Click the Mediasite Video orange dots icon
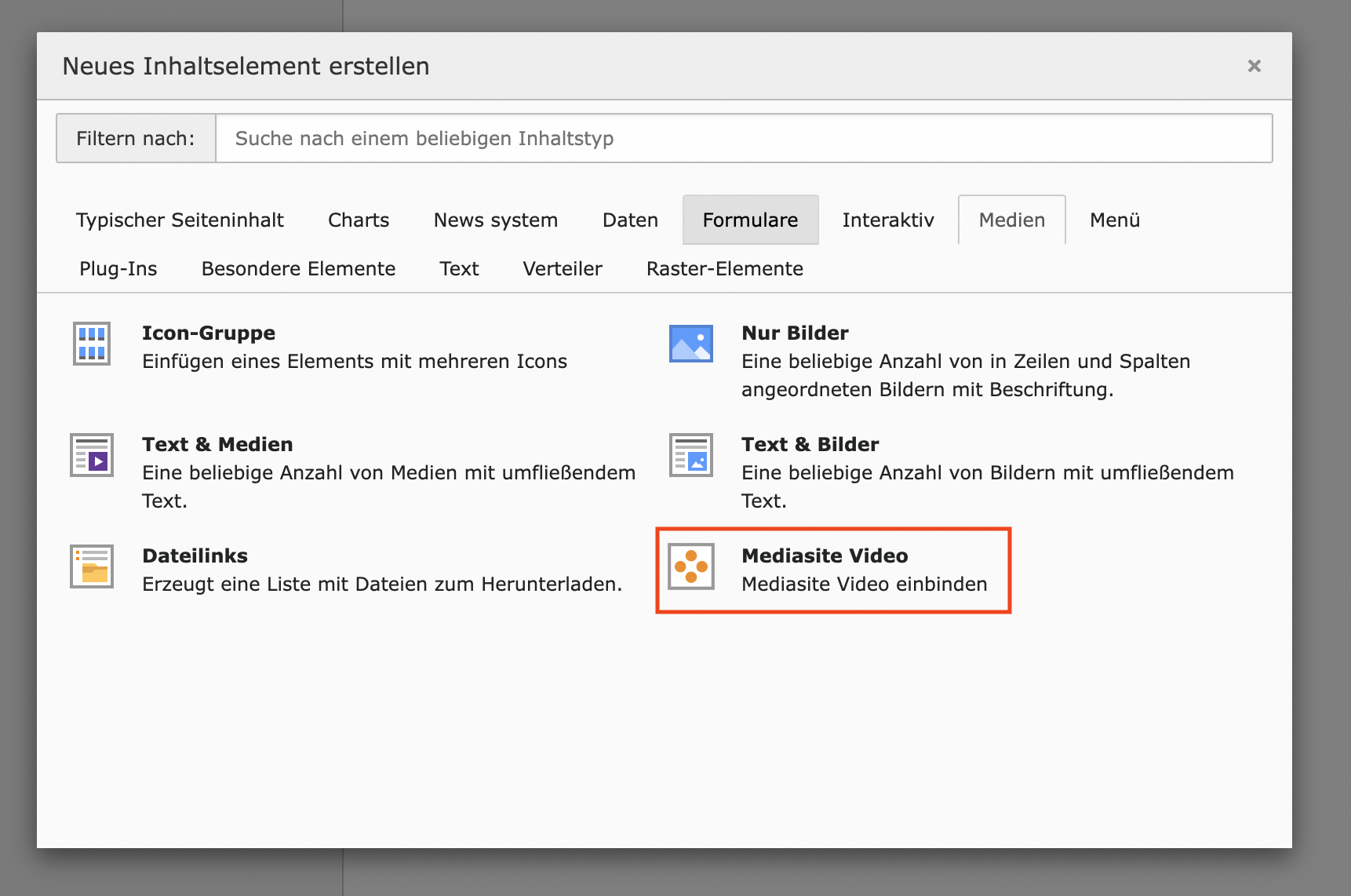 point(690,566)
